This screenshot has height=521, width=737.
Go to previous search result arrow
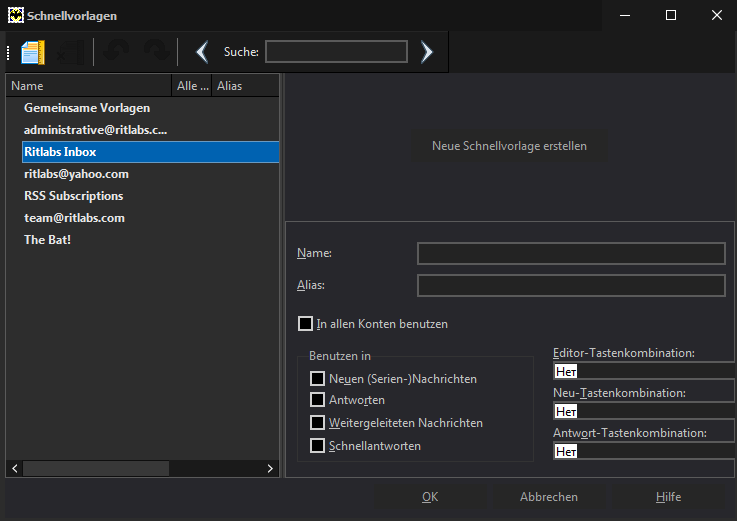pyautogui.click(x=202, y=52)
